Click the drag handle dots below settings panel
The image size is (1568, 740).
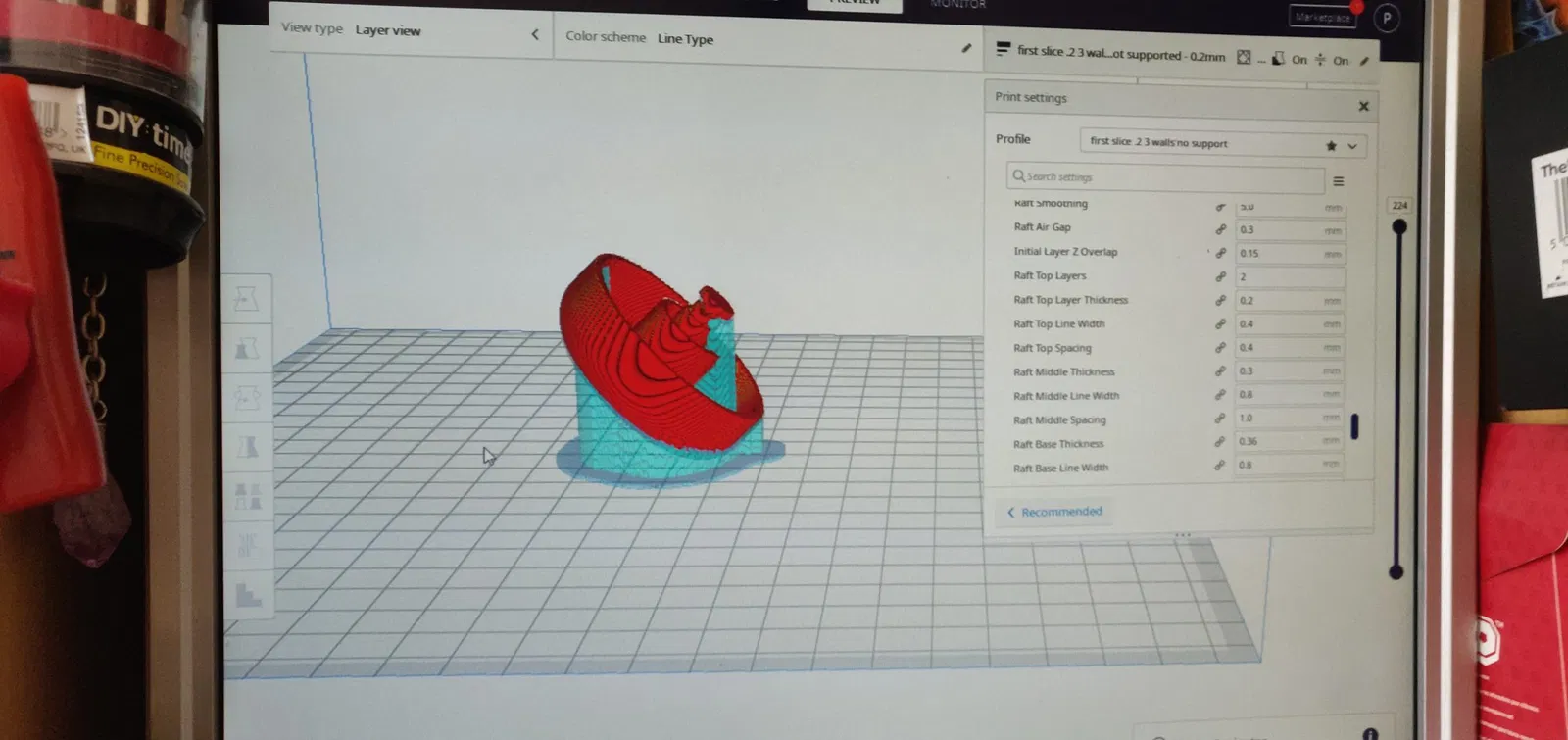(1182, 535)
